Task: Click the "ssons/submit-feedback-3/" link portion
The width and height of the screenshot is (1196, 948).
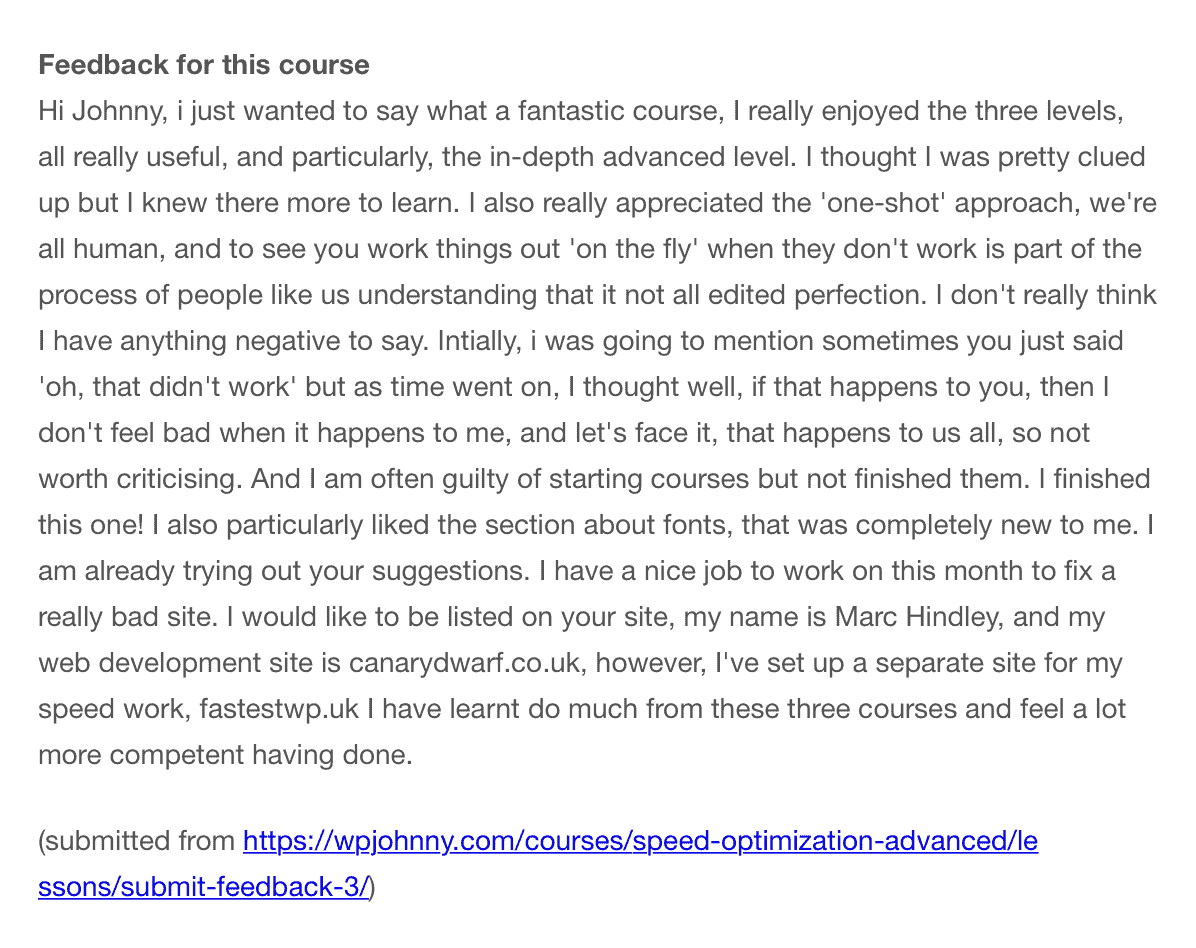Action: click(203, 887)
